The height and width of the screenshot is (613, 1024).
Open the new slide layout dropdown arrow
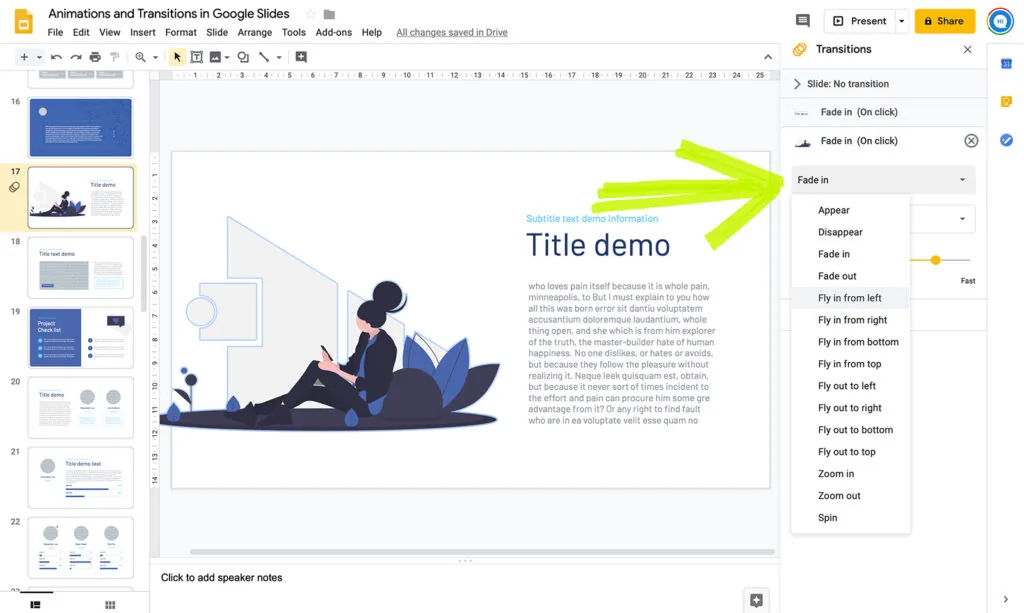point(39,57)
